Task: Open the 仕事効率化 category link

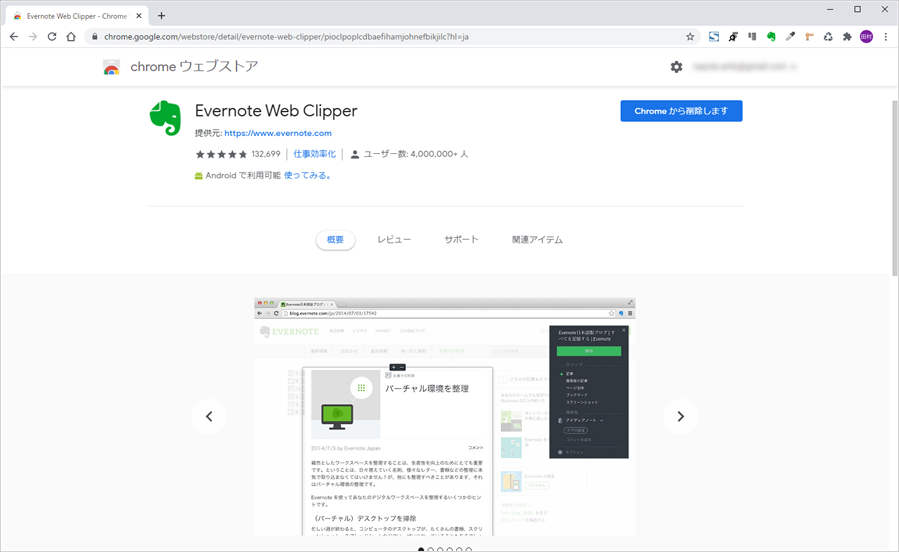Action: click(x=315, y=154)
